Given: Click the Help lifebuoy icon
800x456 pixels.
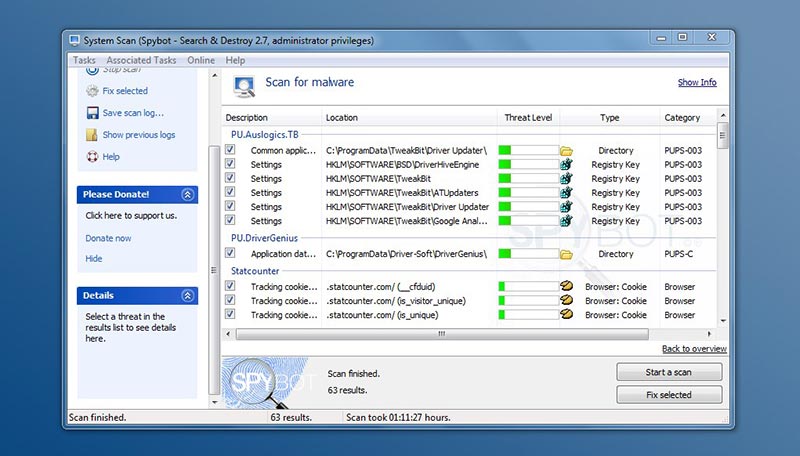Looking at the screenshot, I should (91, 157).
